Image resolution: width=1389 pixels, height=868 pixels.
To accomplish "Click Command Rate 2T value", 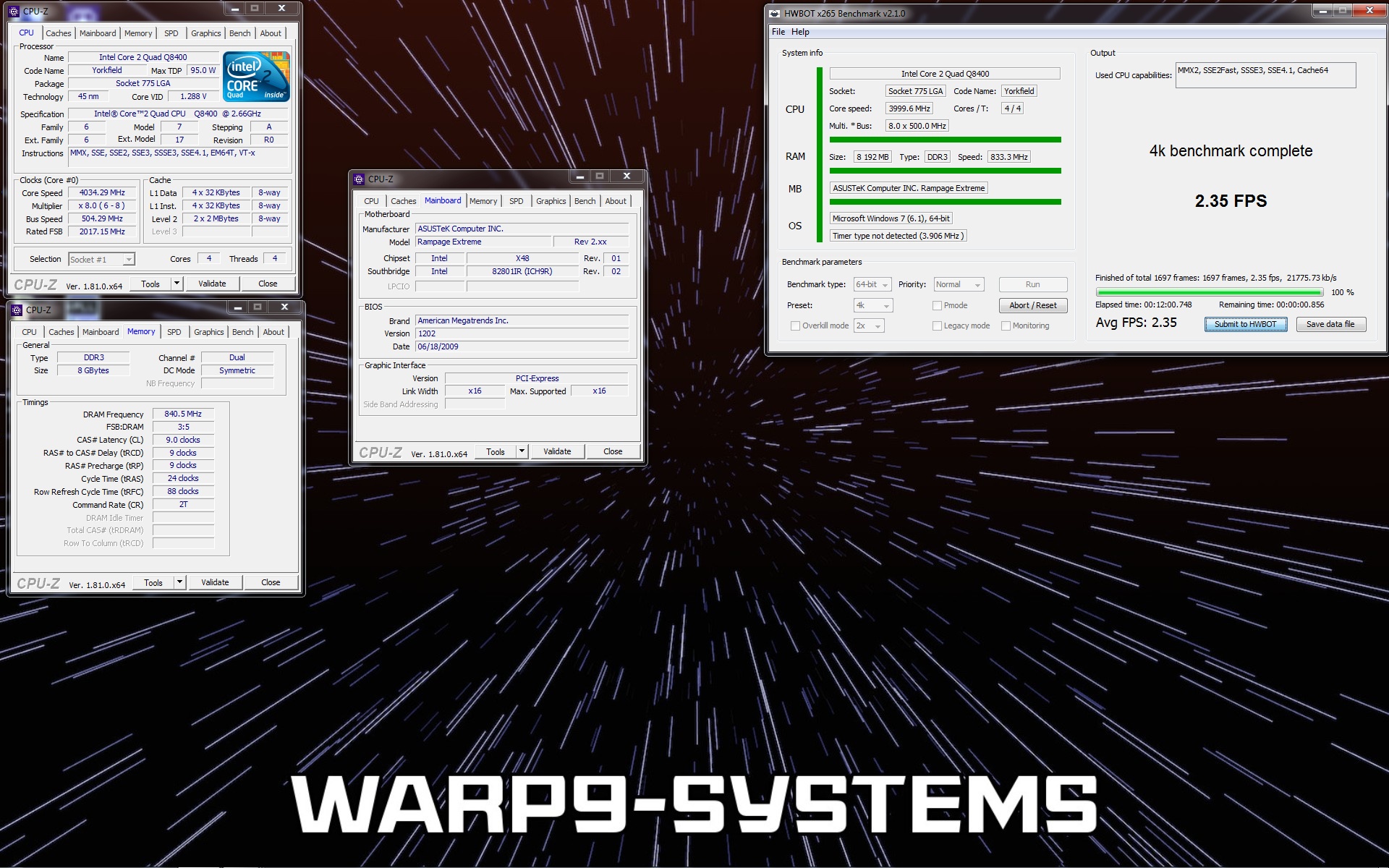I will pyautogui.click(x=183, y=504).
